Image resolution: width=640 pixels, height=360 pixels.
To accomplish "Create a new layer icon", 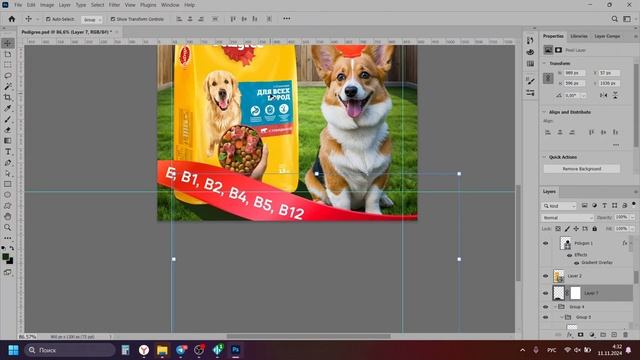I will tap(614, 335).
